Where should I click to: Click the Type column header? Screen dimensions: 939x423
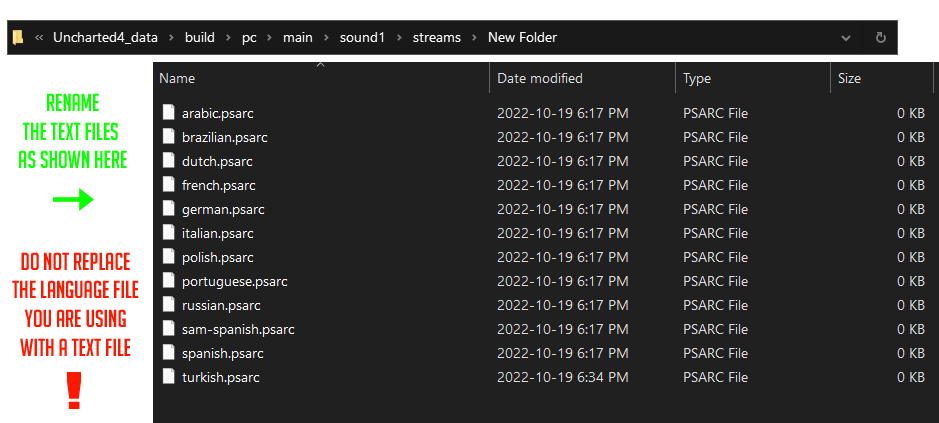[697, 78]
